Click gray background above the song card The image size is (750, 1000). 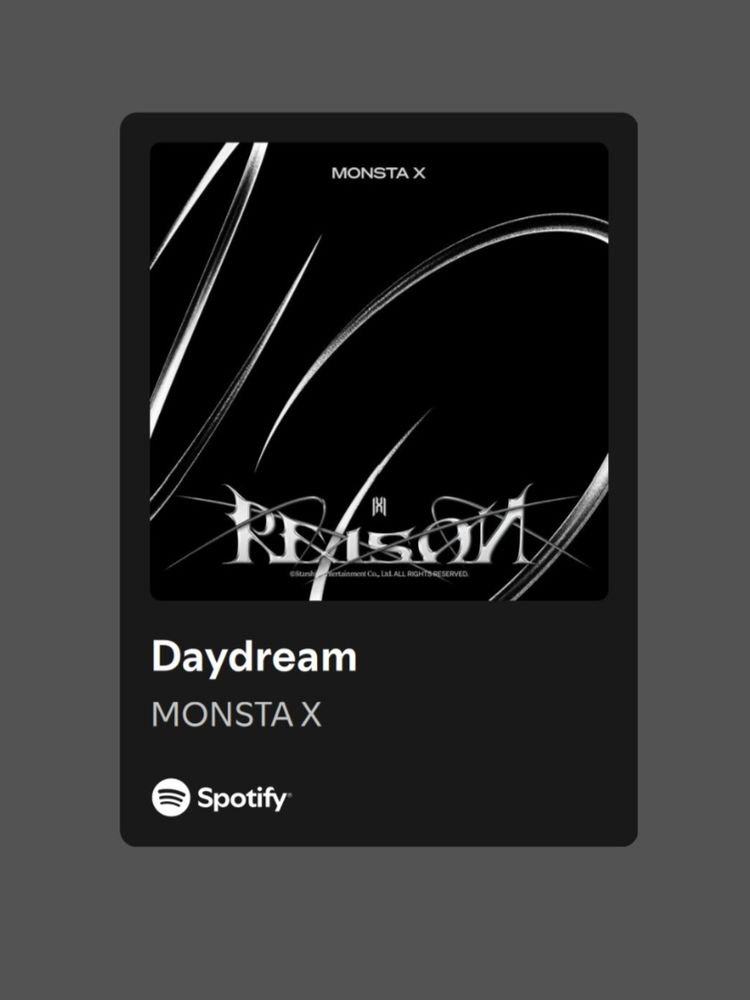(375, 56)
